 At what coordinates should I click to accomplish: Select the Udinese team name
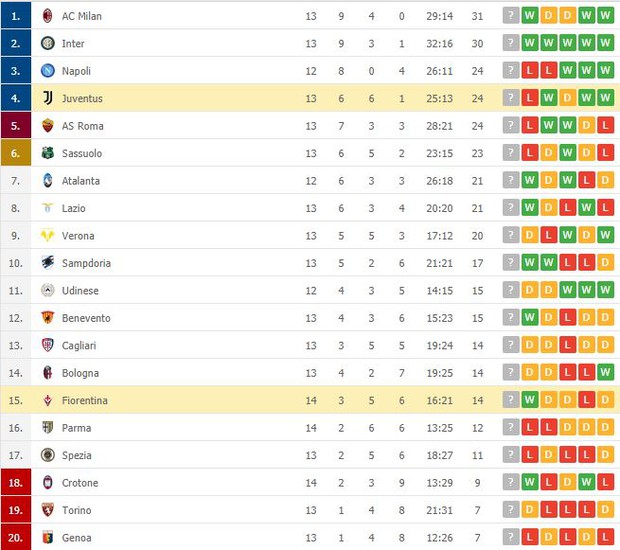pos(81,290)
